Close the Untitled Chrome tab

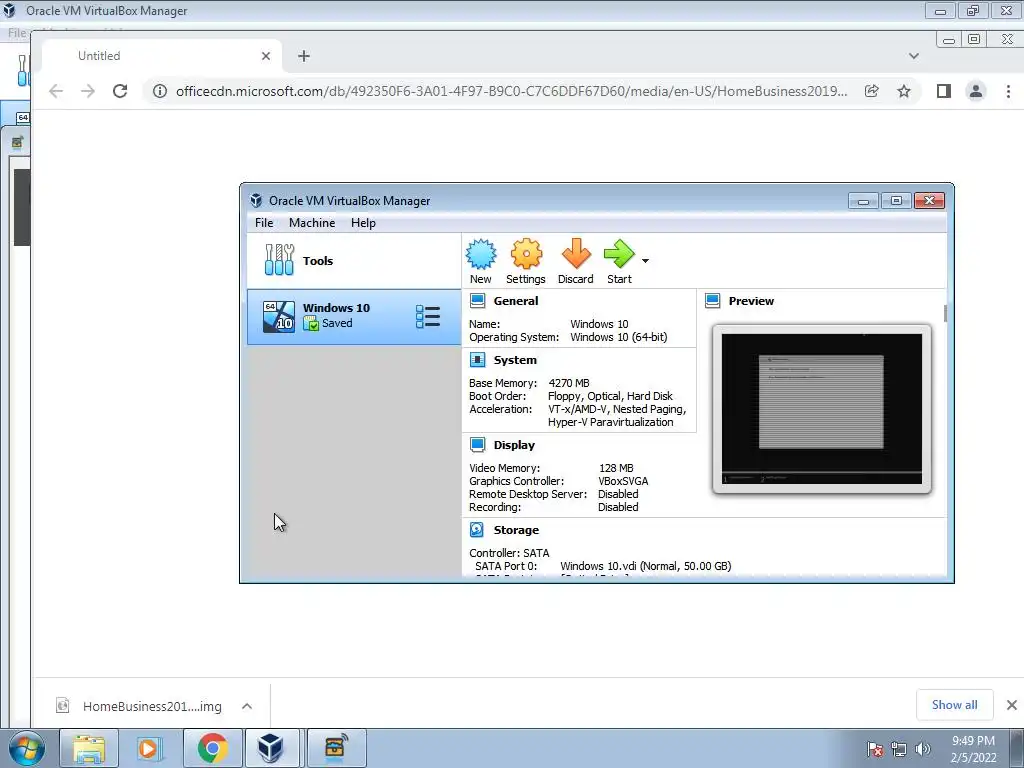[266, 56]
